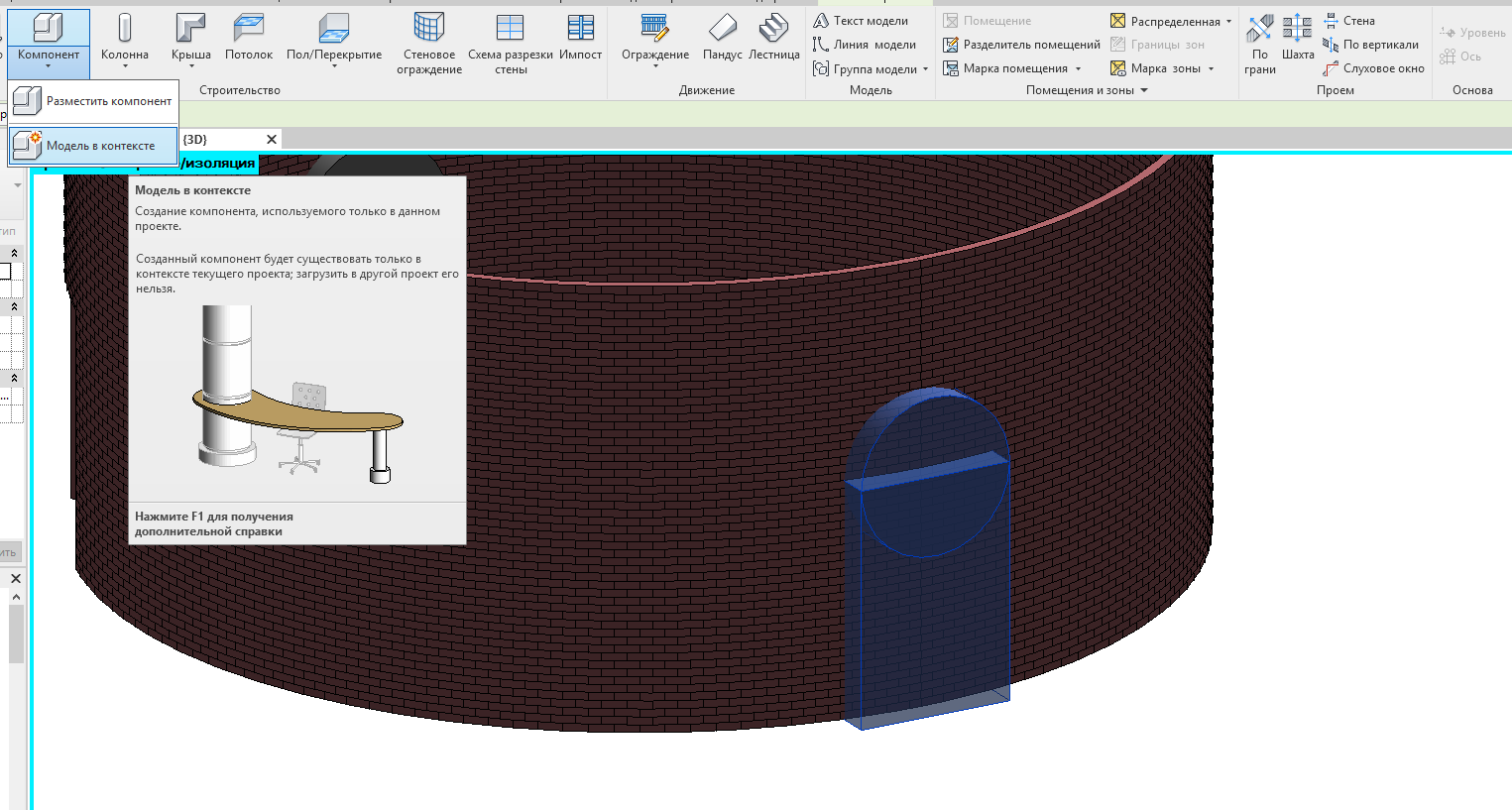Click the Текст модели button
This screenshot has width=1512, height=810.
click(861, 21)
